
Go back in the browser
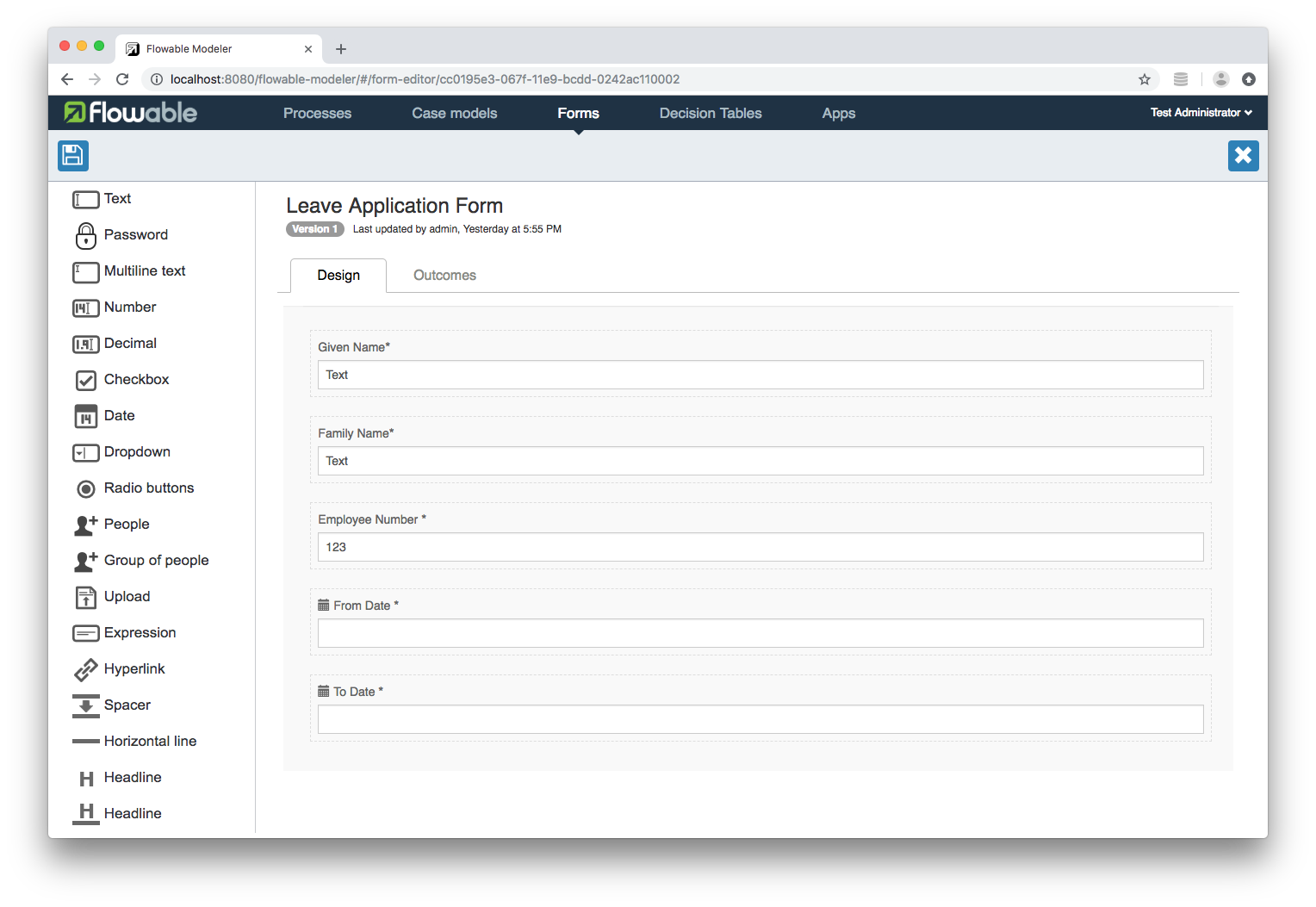[67, 79]
